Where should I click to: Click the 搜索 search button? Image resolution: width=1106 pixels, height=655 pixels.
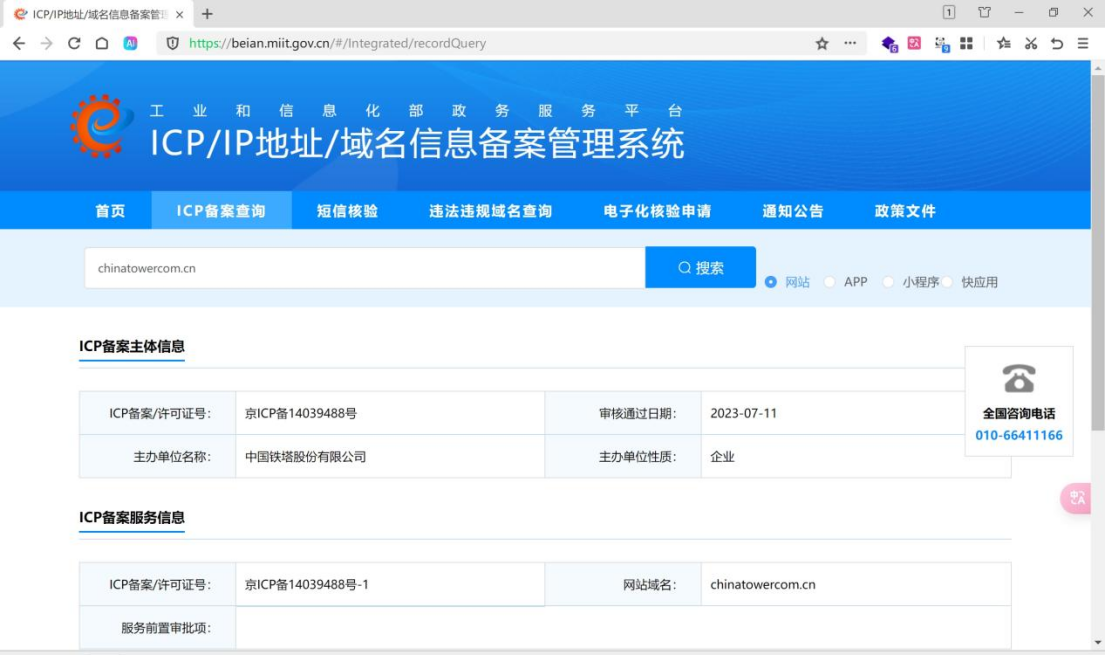coord(700,267)
